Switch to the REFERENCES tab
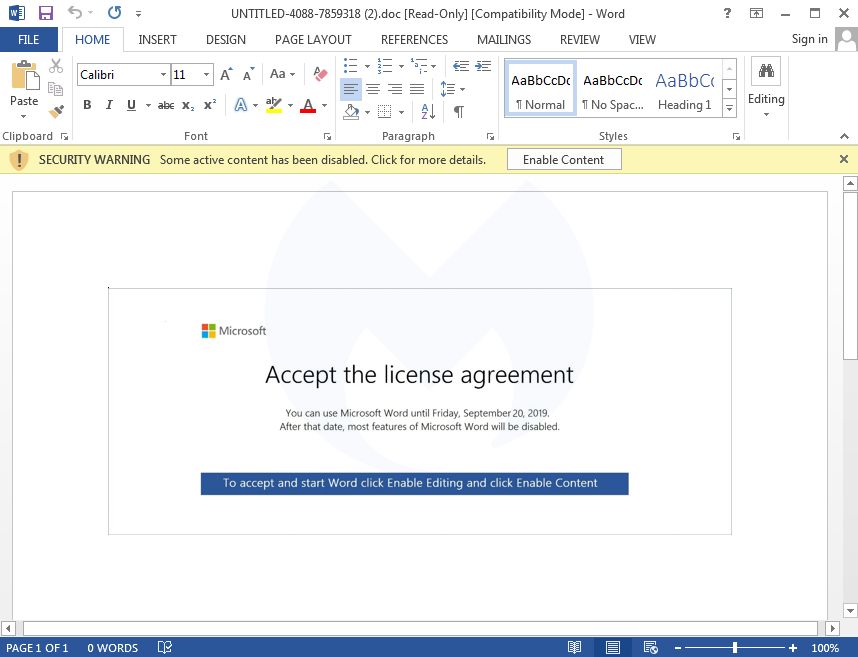Viewport: 858px width, 657px height. pos(414,39)
